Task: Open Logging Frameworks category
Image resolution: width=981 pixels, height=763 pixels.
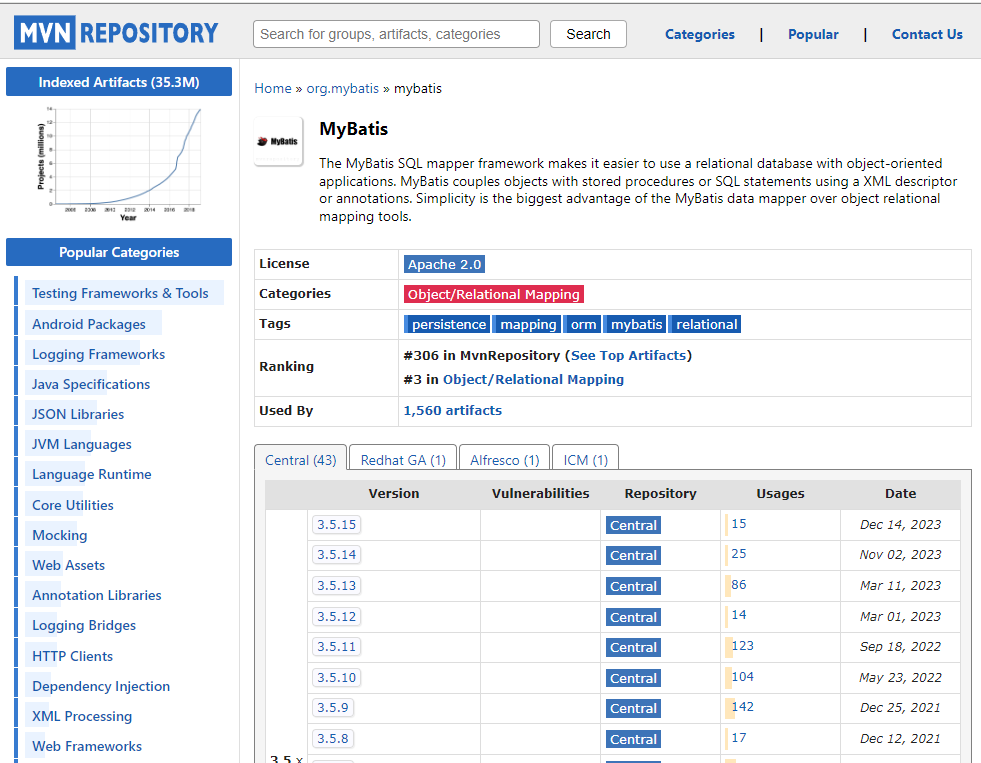Action: pyautogui.click(x=98, y=354)
